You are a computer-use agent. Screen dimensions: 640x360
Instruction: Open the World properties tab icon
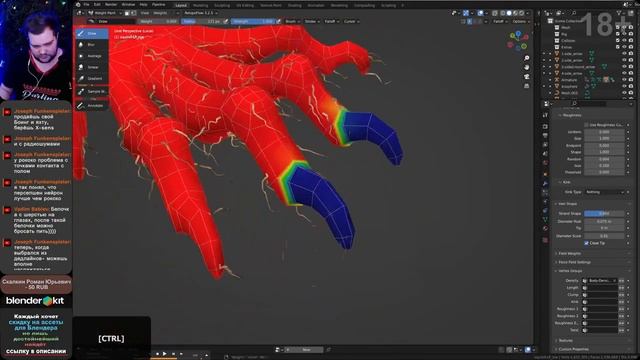(x=545, y=162)
